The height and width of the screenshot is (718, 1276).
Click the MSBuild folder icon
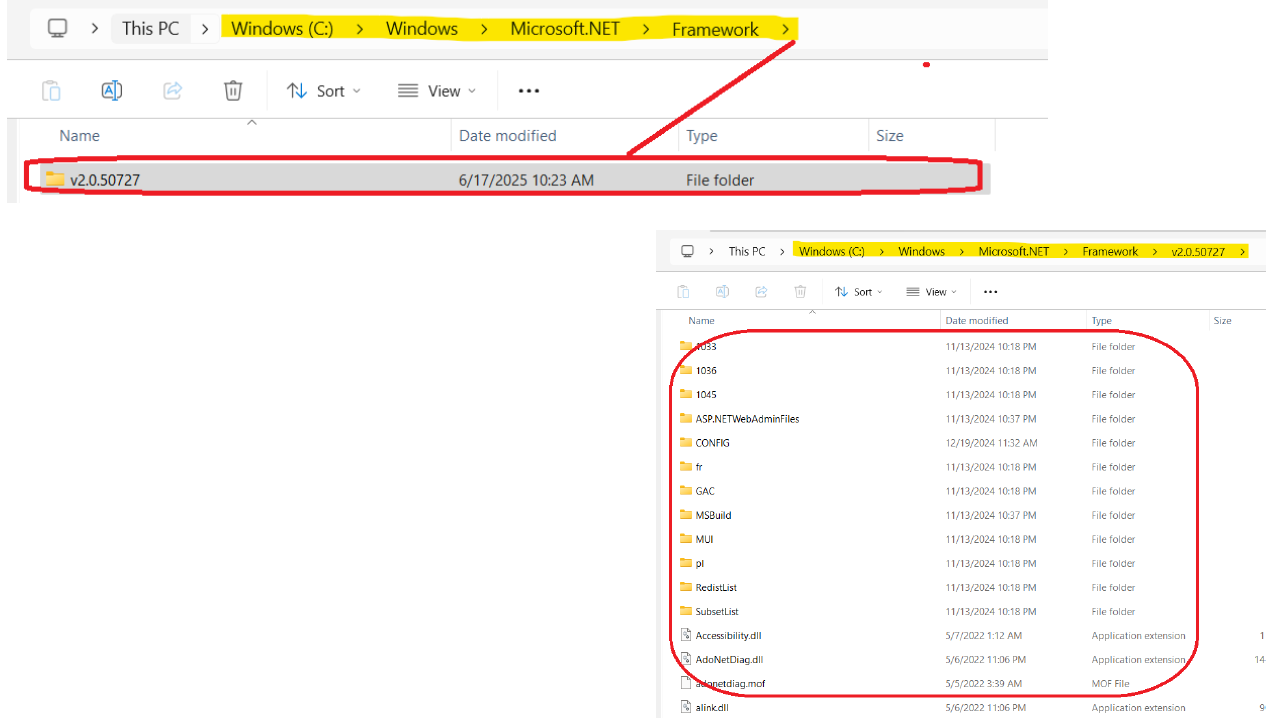(x=685, y=515)
